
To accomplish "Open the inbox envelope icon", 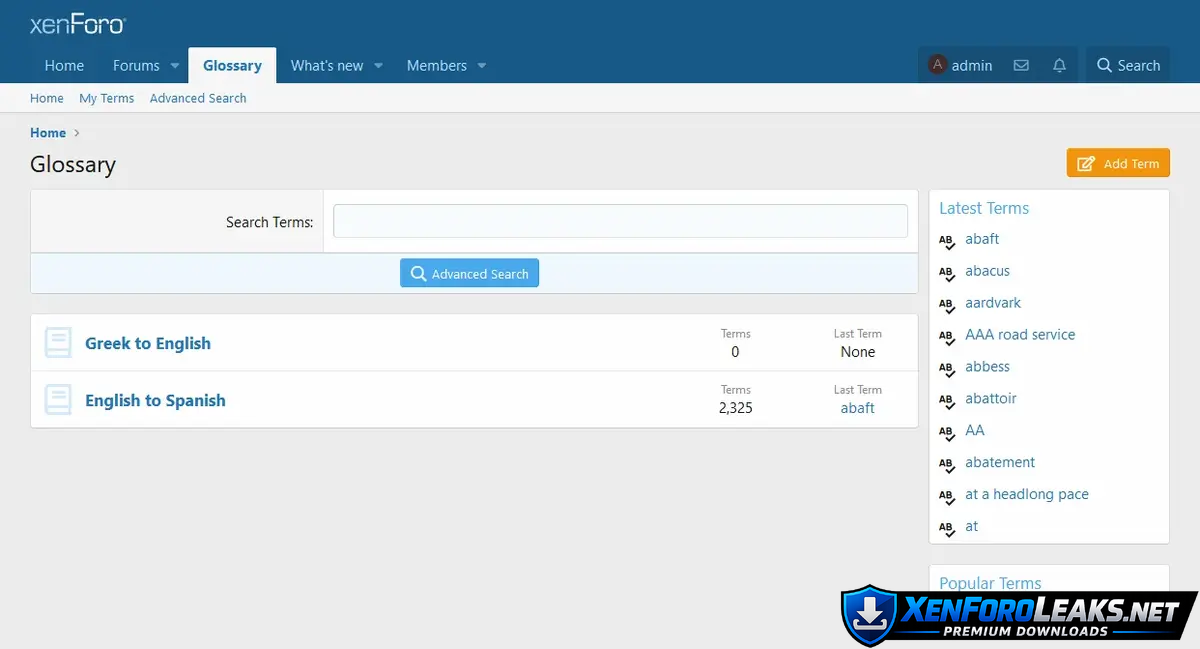I will (x=1021, y=66).
